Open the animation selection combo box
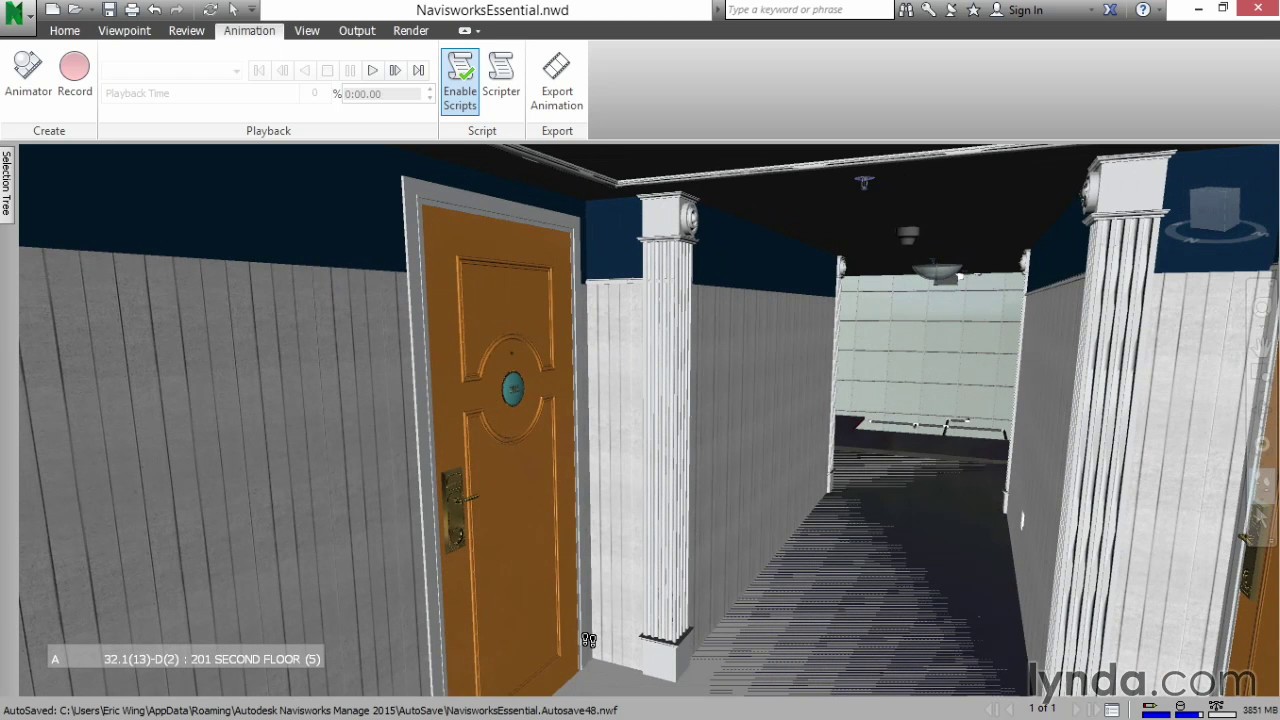Image resolution: width=1280 pixels, height=720 pixels. pyautogui.click(x=173, y=71)
